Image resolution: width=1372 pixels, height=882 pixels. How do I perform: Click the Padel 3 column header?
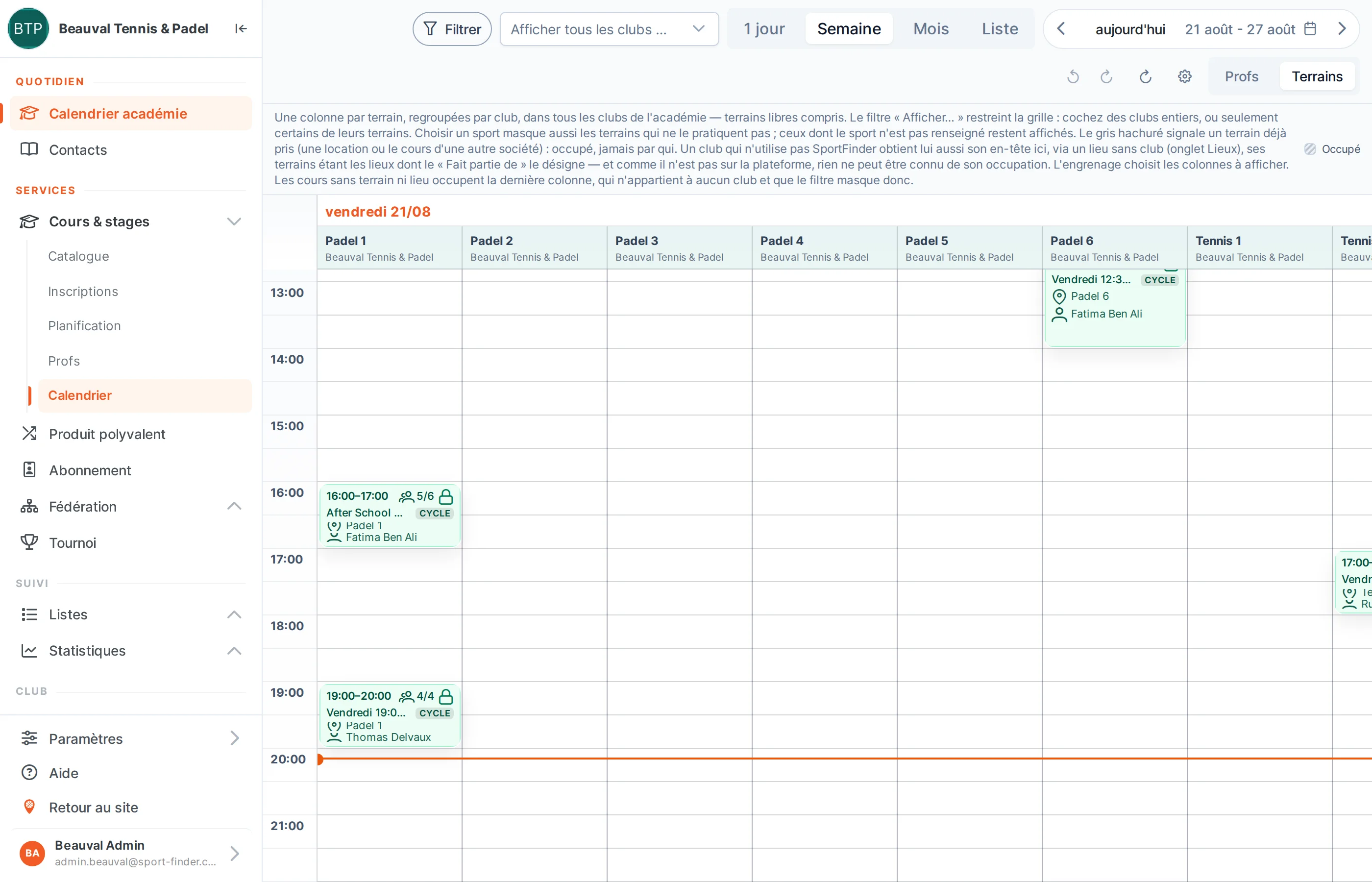pyautogui.click(x=679, y=248)
